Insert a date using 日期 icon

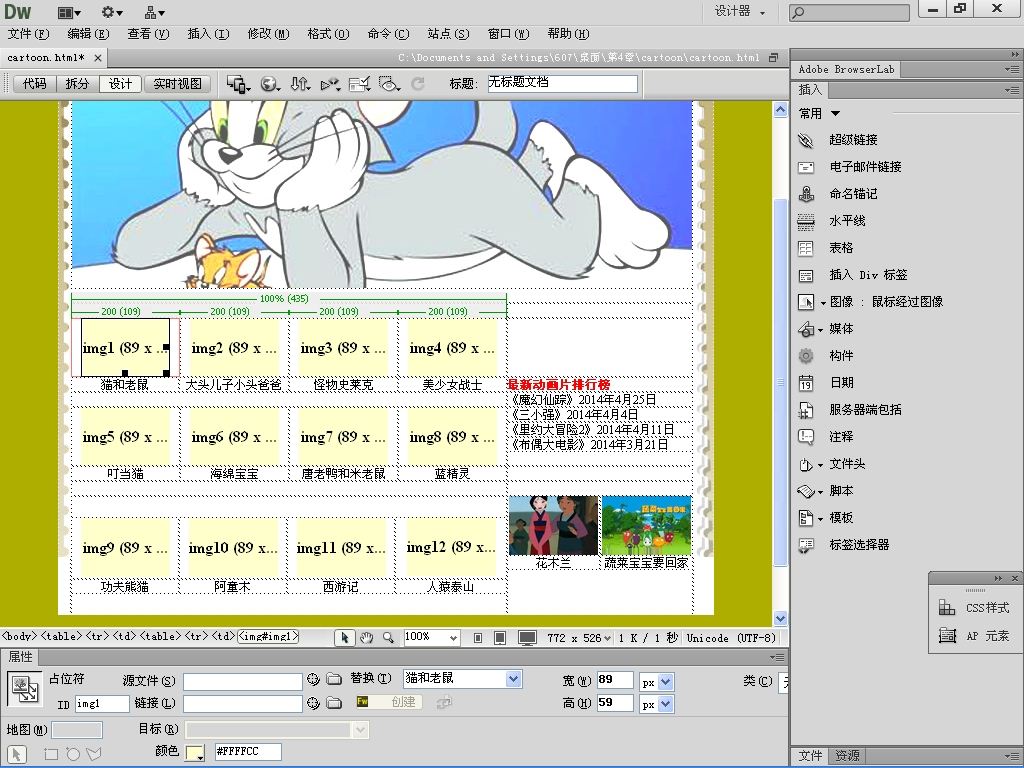point(806,383)
